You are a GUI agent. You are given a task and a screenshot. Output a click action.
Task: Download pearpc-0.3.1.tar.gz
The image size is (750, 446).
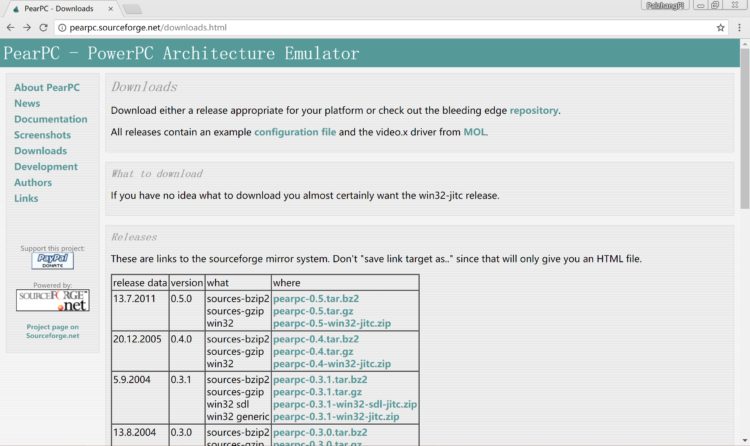[318, 392]
